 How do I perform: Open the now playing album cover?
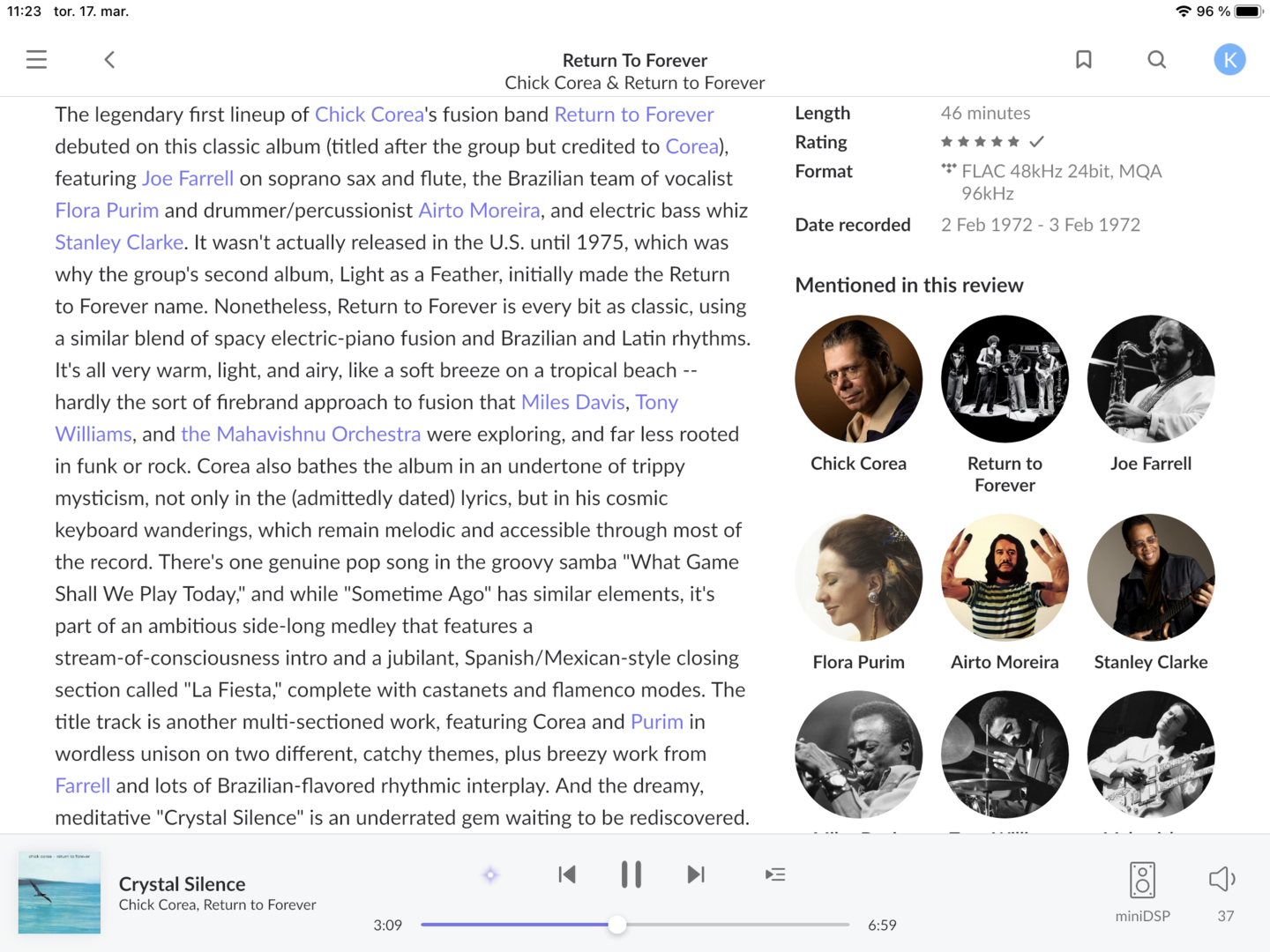click(59, 892)
